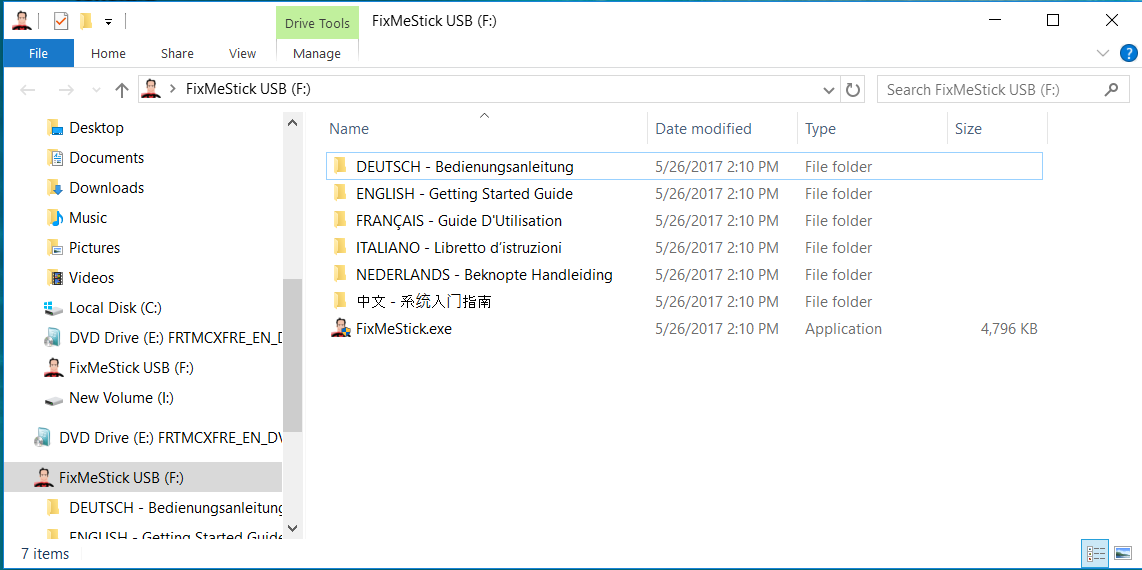The image size is (1142, 570).
Task: Select the FixMeStick.exe application icon
Action: (x=340, y=328)
